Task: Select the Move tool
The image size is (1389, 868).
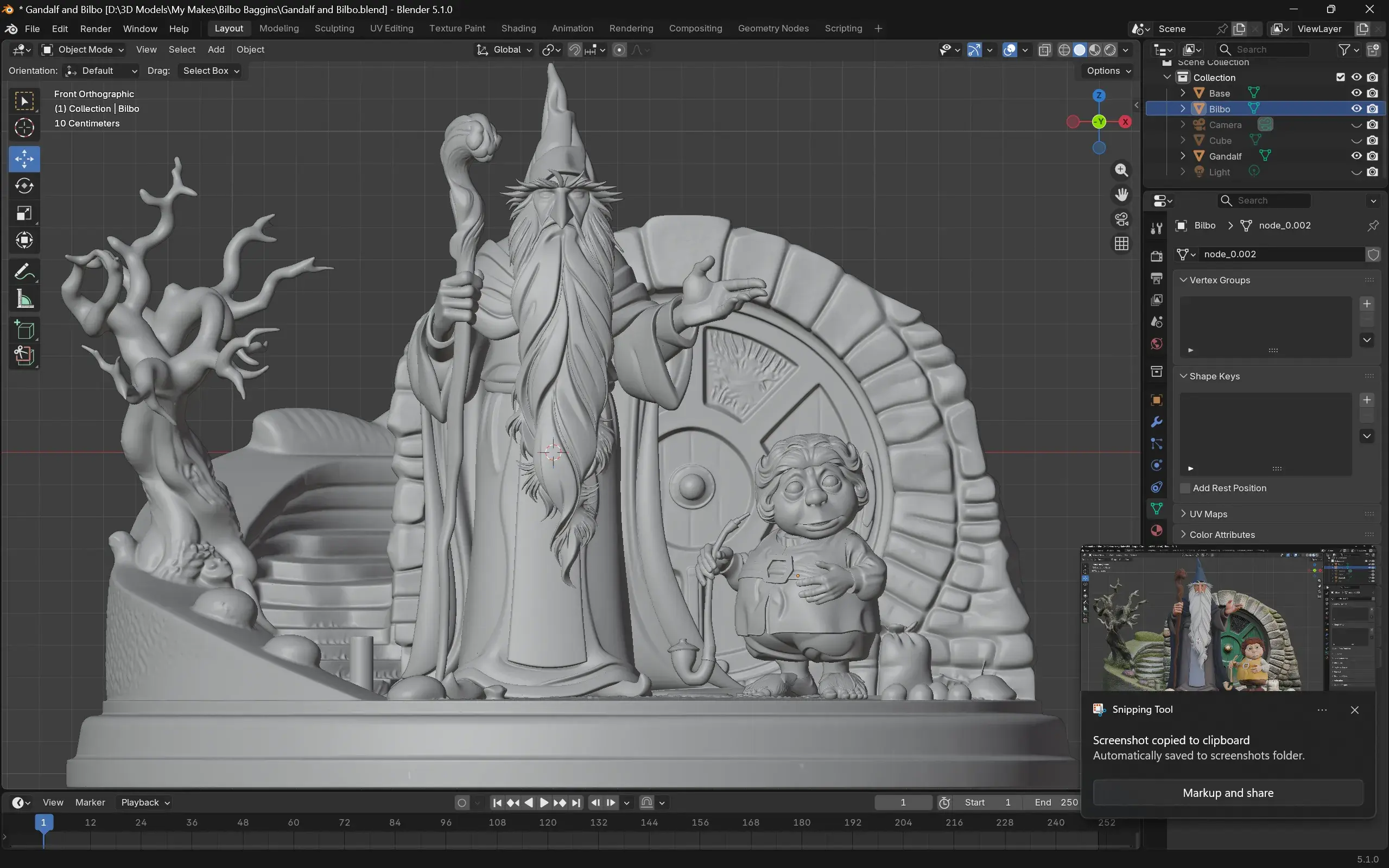Action: [x=24, y=159]
